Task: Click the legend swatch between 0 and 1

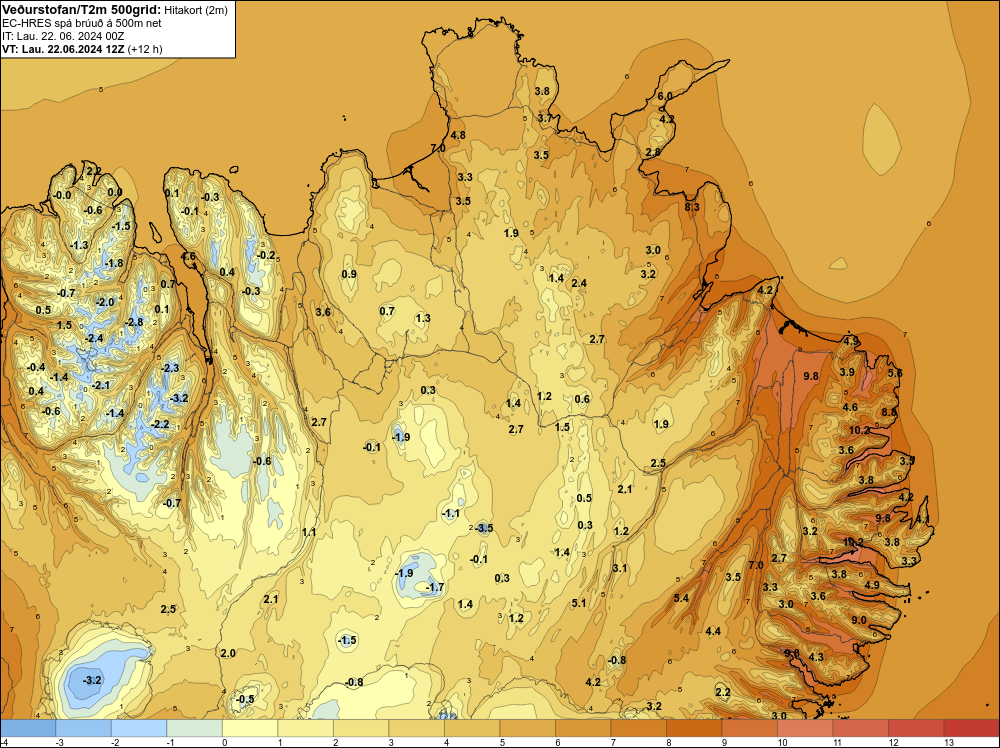Action: (x=250, y=728)
